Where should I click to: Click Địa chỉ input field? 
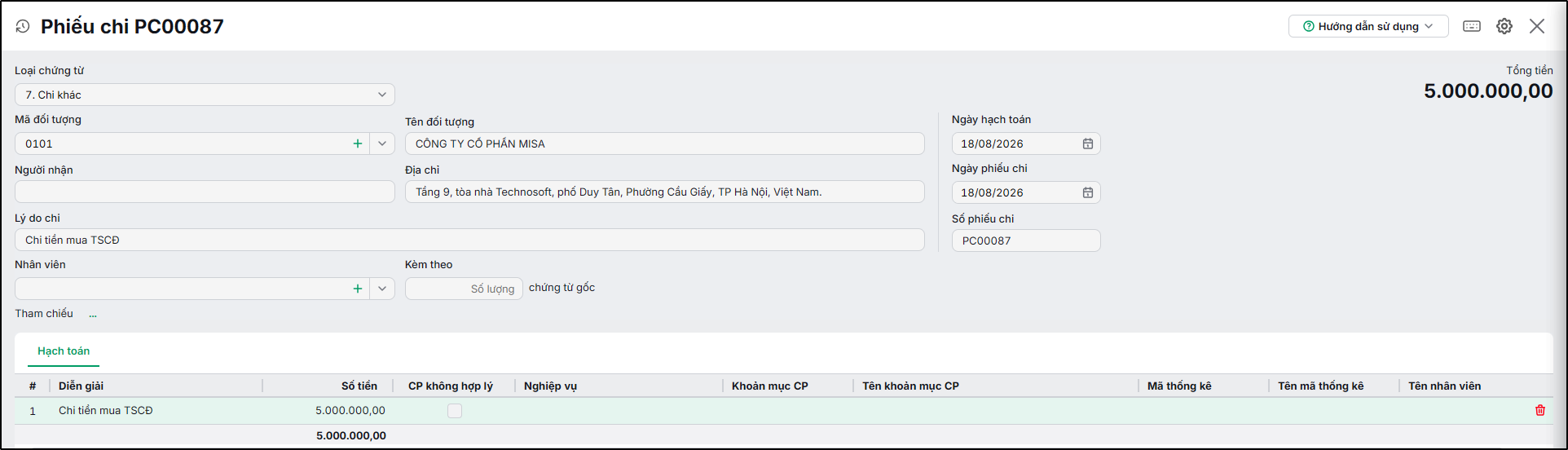(665, 192)
